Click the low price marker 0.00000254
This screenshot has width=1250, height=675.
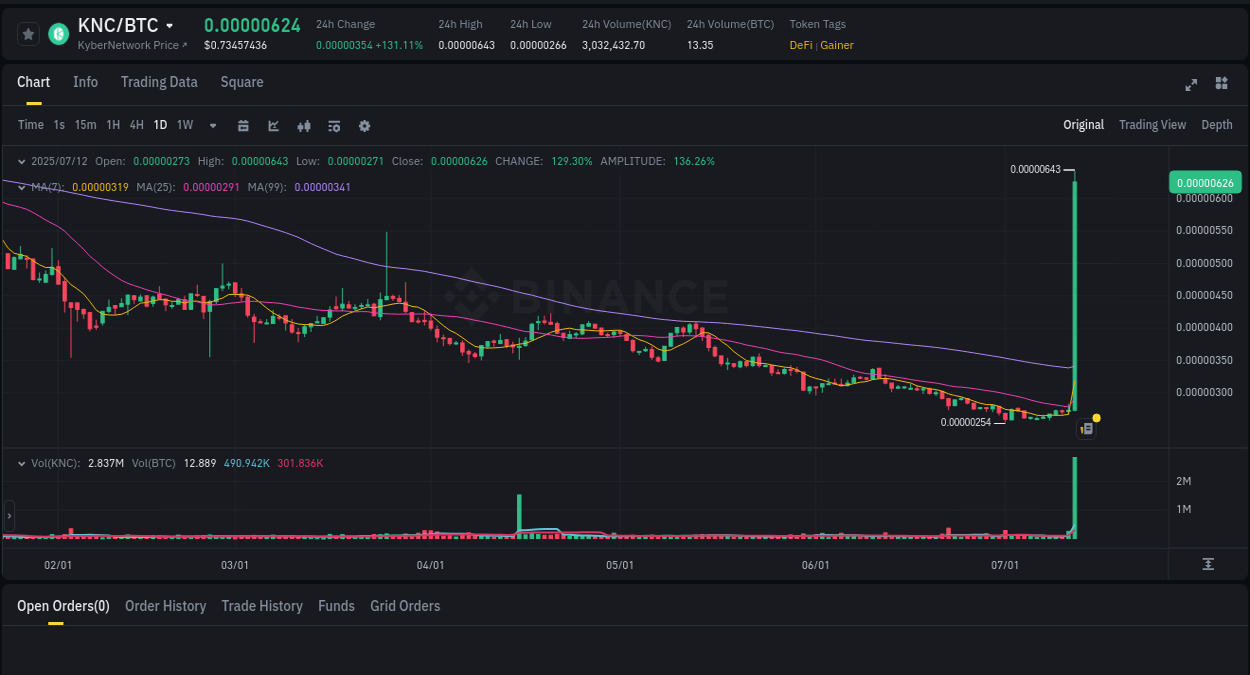[x=966, y=422]
